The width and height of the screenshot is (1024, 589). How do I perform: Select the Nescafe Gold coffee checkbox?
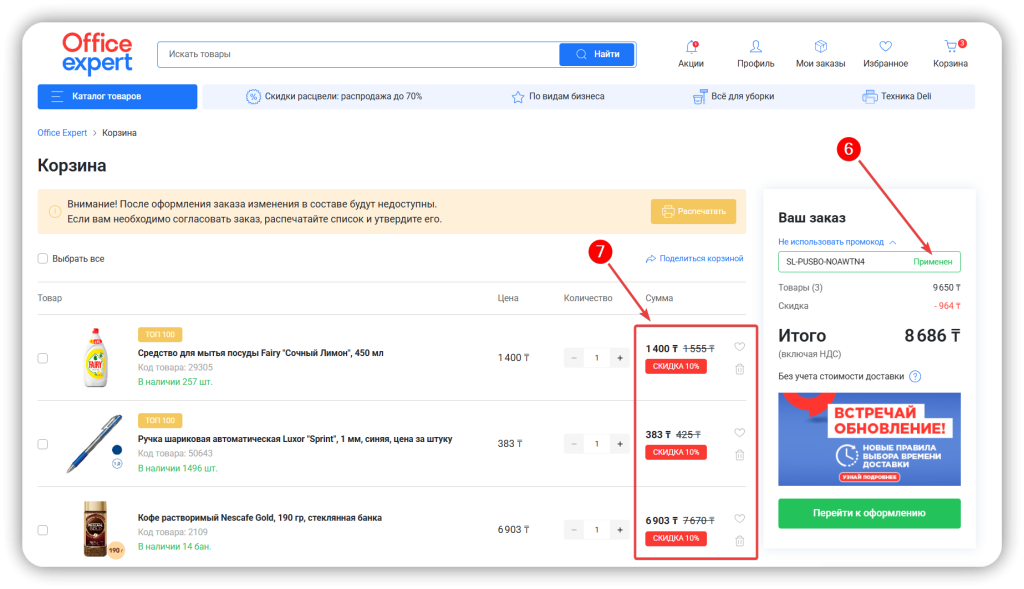point(43,530)
